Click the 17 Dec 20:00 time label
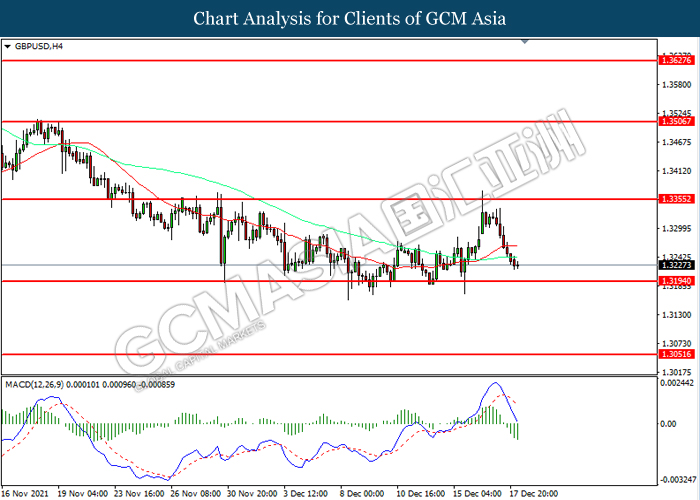700x500 pixels. click(x=534, y=493)
